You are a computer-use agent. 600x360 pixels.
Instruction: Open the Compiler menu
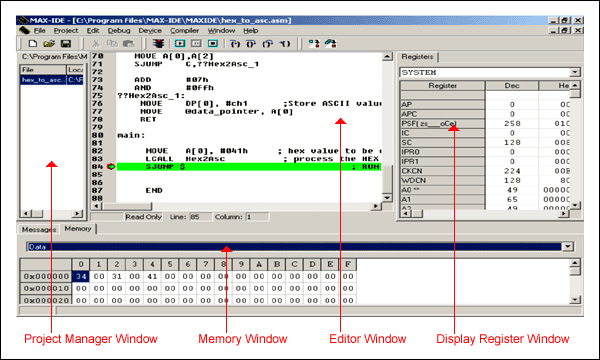click(184, 31)
